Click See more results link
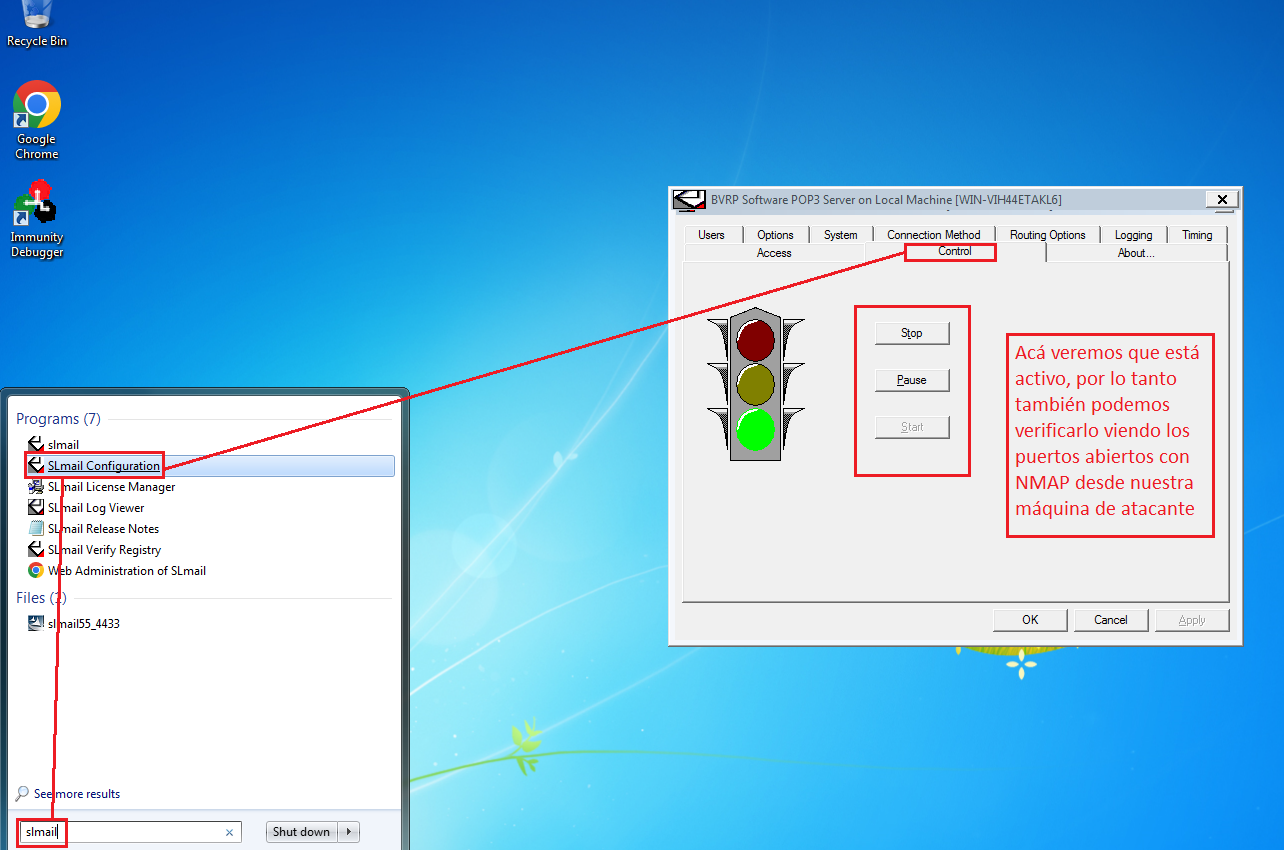This screenshot has width=1284, height=850. click(77, 794)
